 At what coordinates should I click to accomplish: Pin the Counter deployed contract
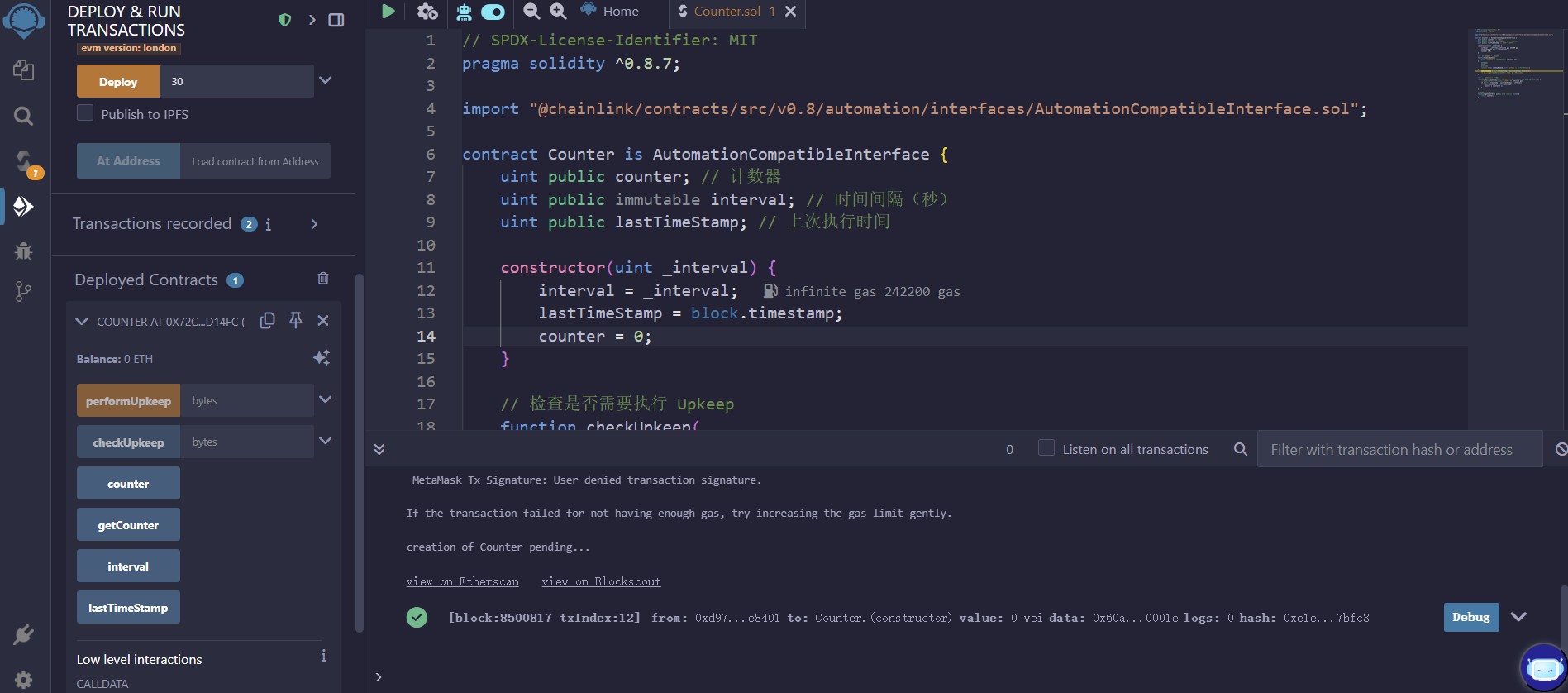coord(296,320)
